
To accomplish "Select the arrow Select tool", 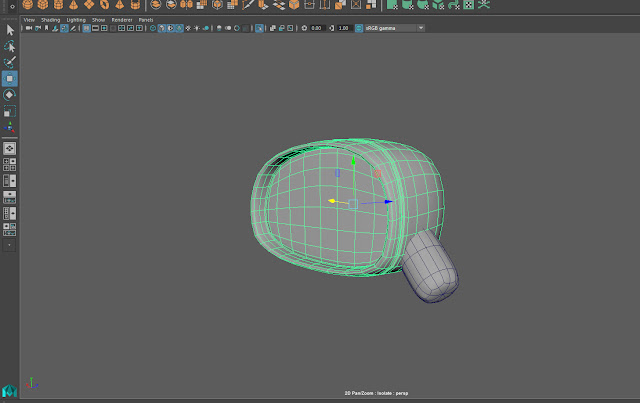I will (x=10, y=30).
